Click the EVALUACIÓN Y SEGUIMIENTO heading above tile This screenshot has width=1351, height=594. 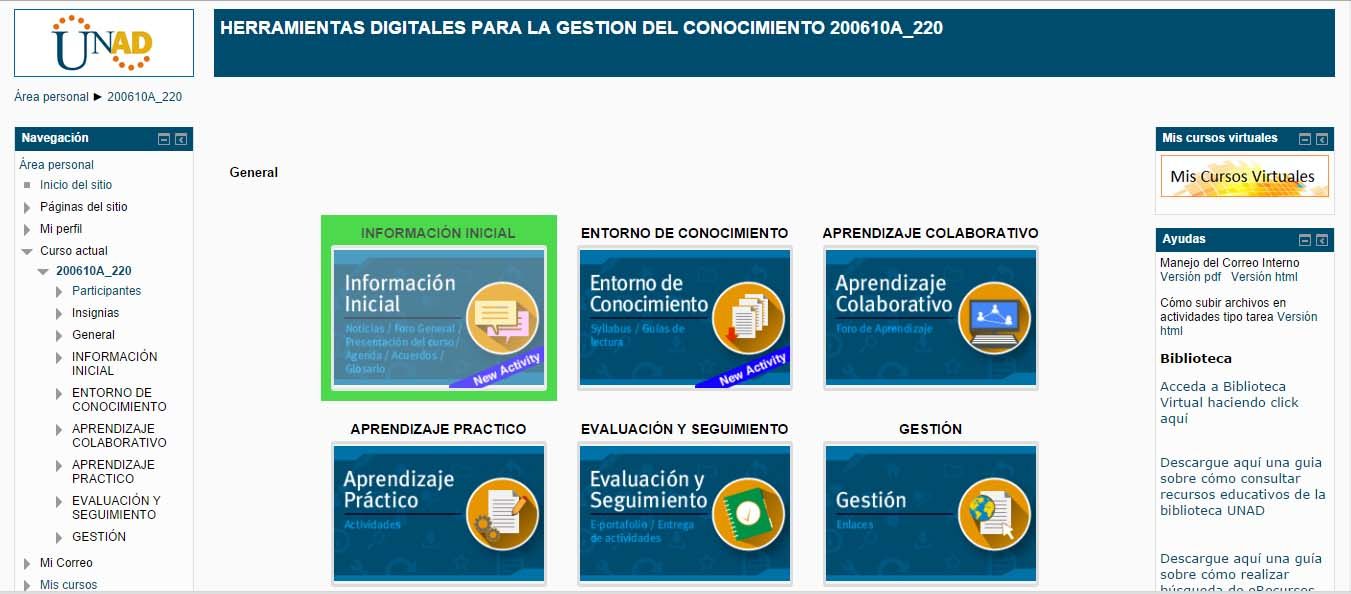click(x=684, y=429)
